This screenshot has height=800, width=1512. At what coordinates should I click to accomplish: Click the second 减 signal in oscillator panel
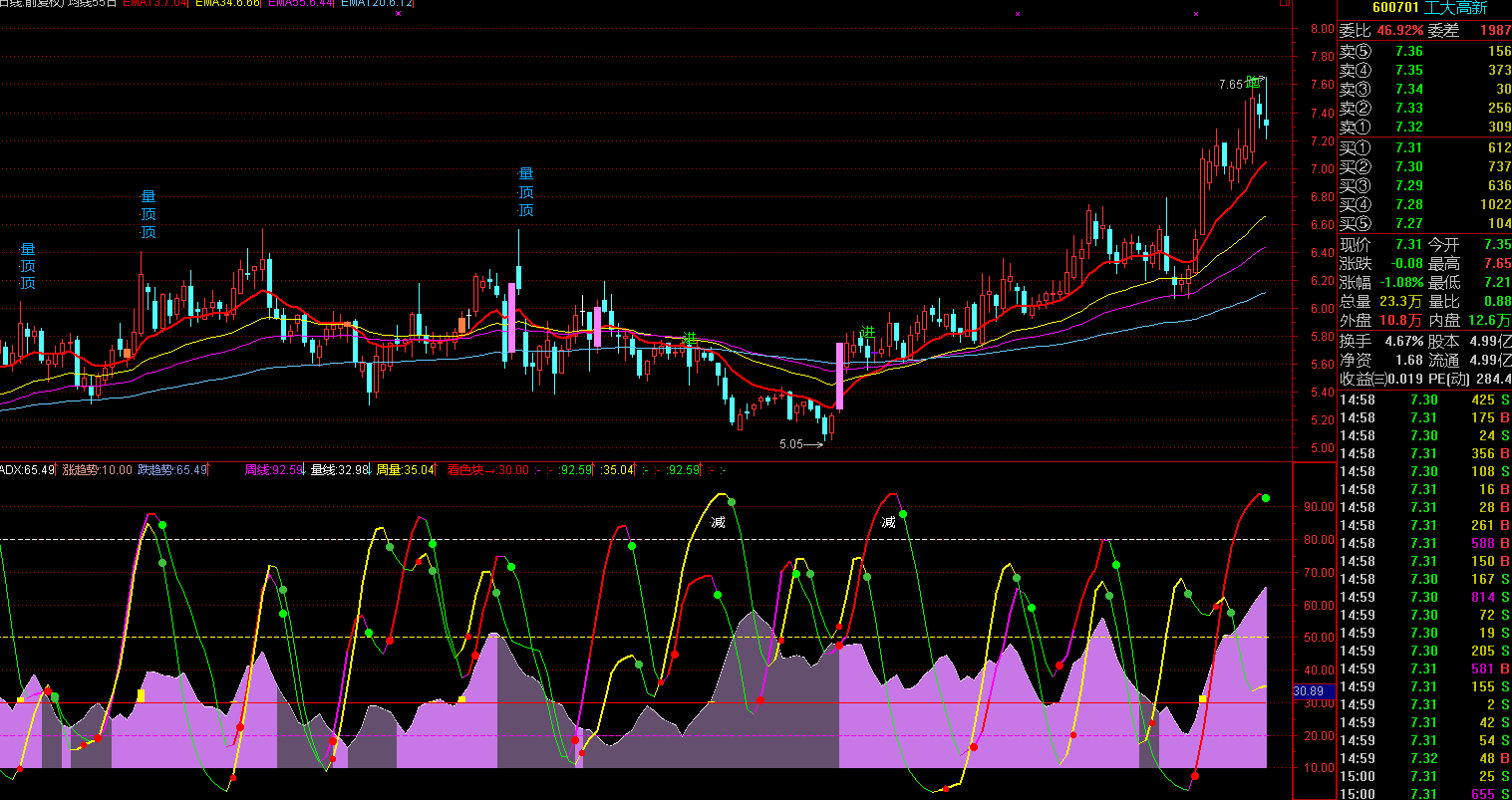point(888,522)
